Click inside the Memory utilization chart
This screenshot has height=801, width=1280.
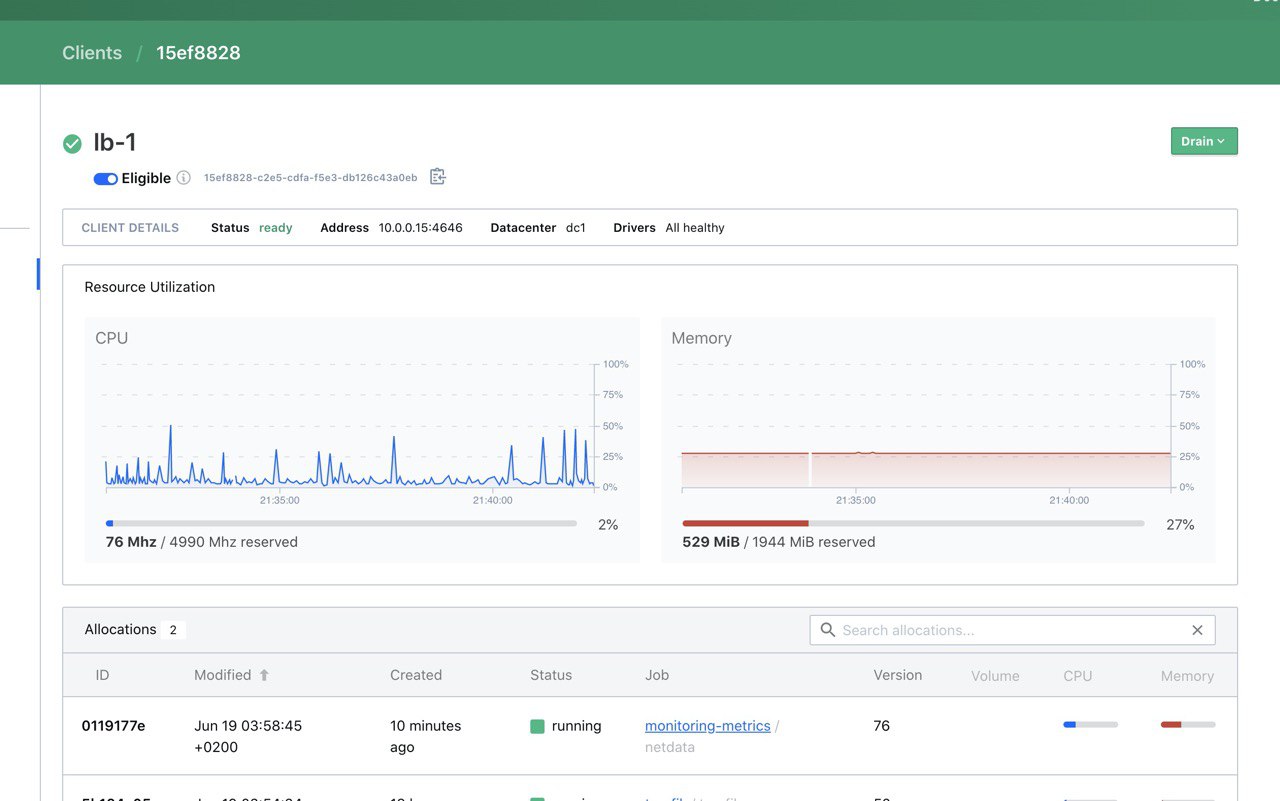click(926, 426)
